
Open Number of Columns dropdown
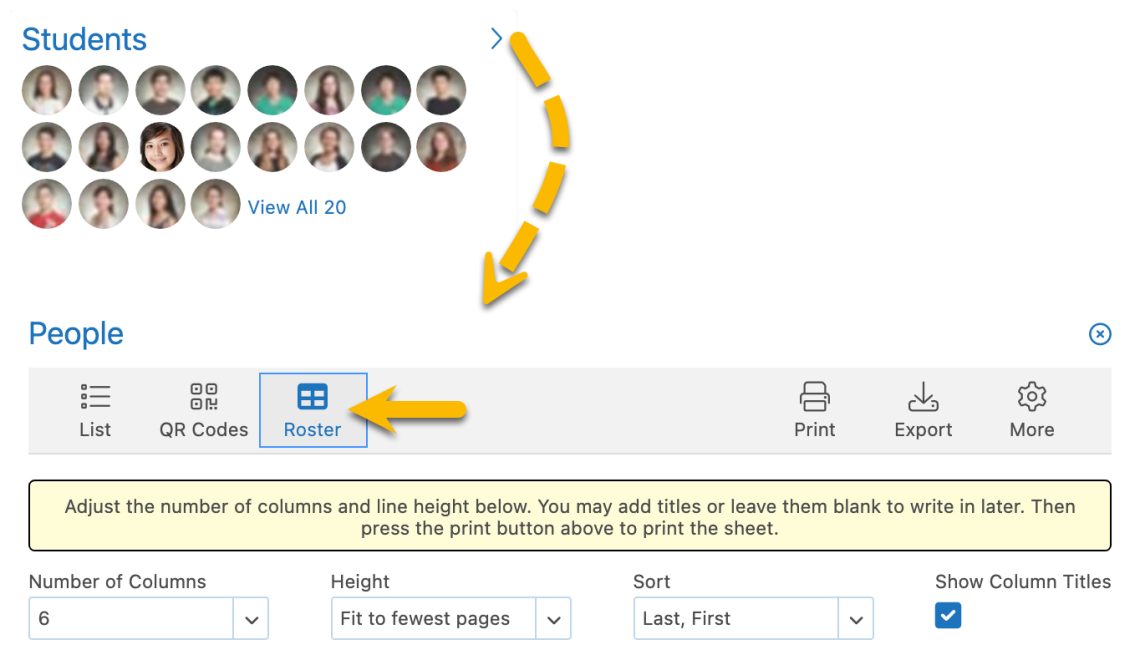[251, 619]
